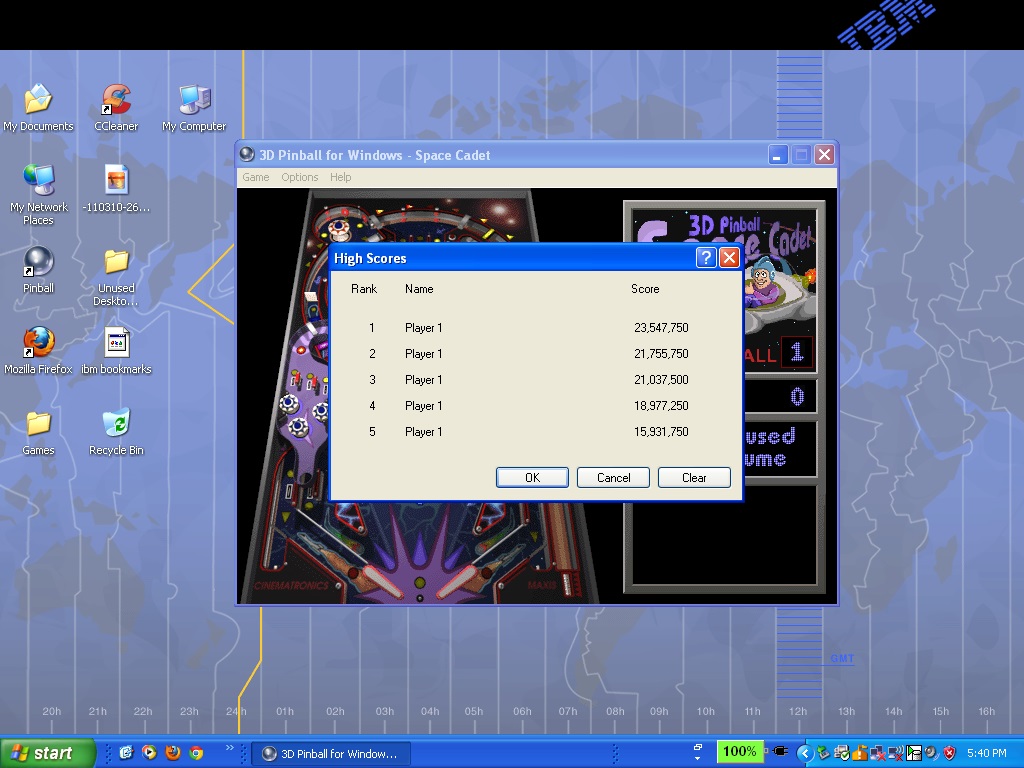The image size is (1024, 768).
Task: Open the Options menu
Action: click(299, 177)
